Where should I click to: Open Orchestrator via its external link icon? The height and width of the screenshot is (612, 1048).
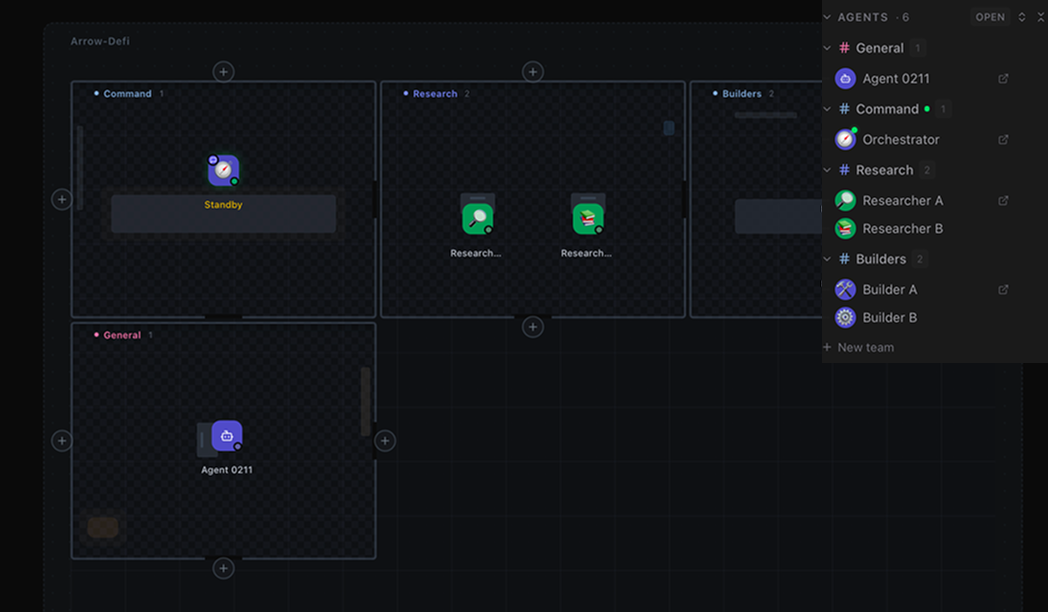1003,140
